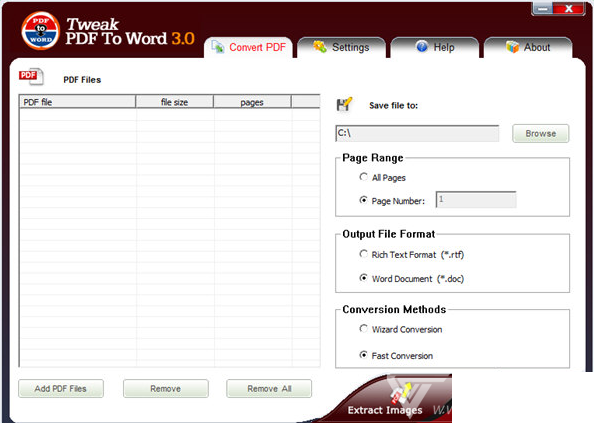Select the Page Number radio button
Image resolution: width=594 pixels, height=423 pixels.
[x=363, y=200]
